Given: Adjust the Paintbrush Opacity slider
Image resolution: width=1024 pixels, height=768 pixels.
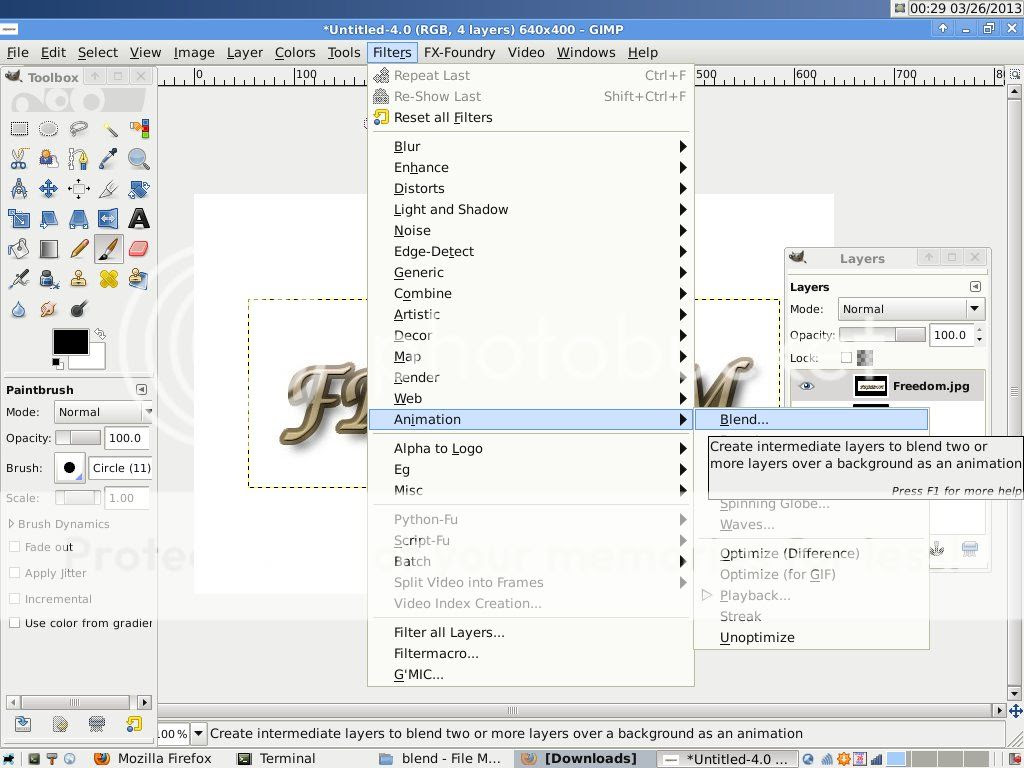Looking at the screenshot, I should click(78, 438).
